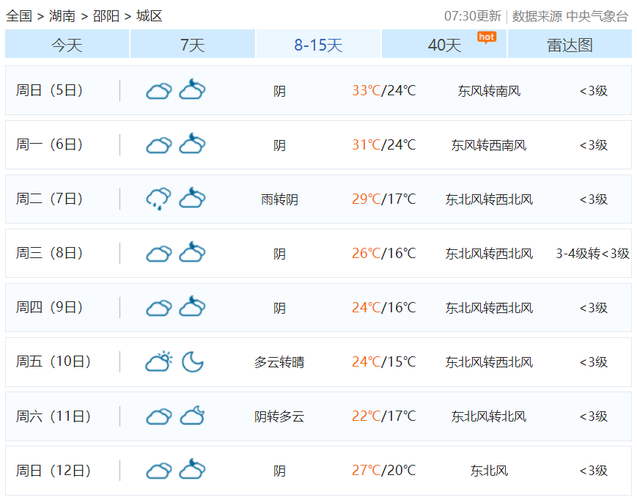Go to 全国 breadcrumb link
This screenshot has width=637, height=500.
point(19,16)
